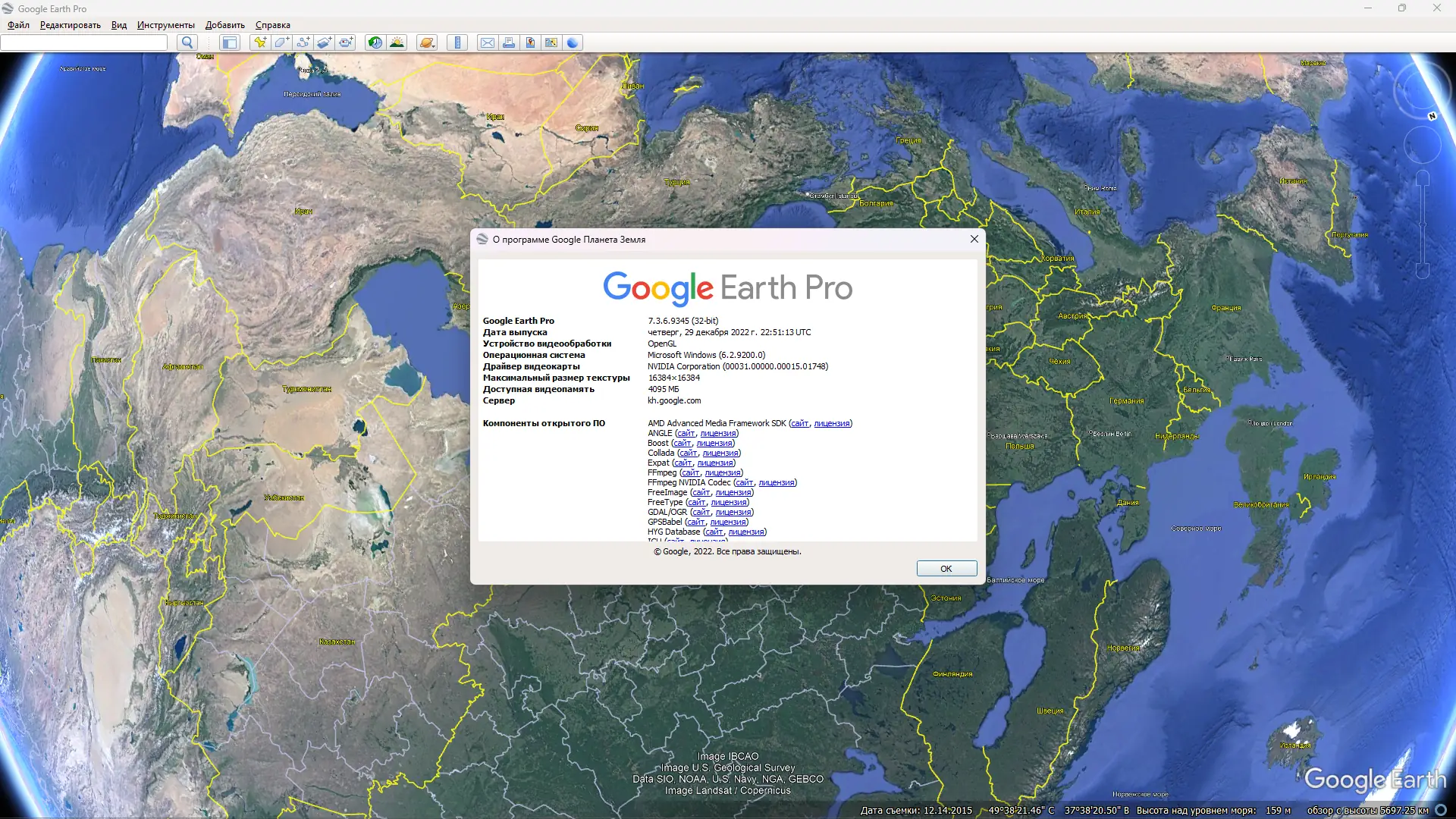Image resolution: width=1456 pixels, height=819 pixels.
Task: Open the planets dropdown next to Saturn icon
Action: (433, 45)
